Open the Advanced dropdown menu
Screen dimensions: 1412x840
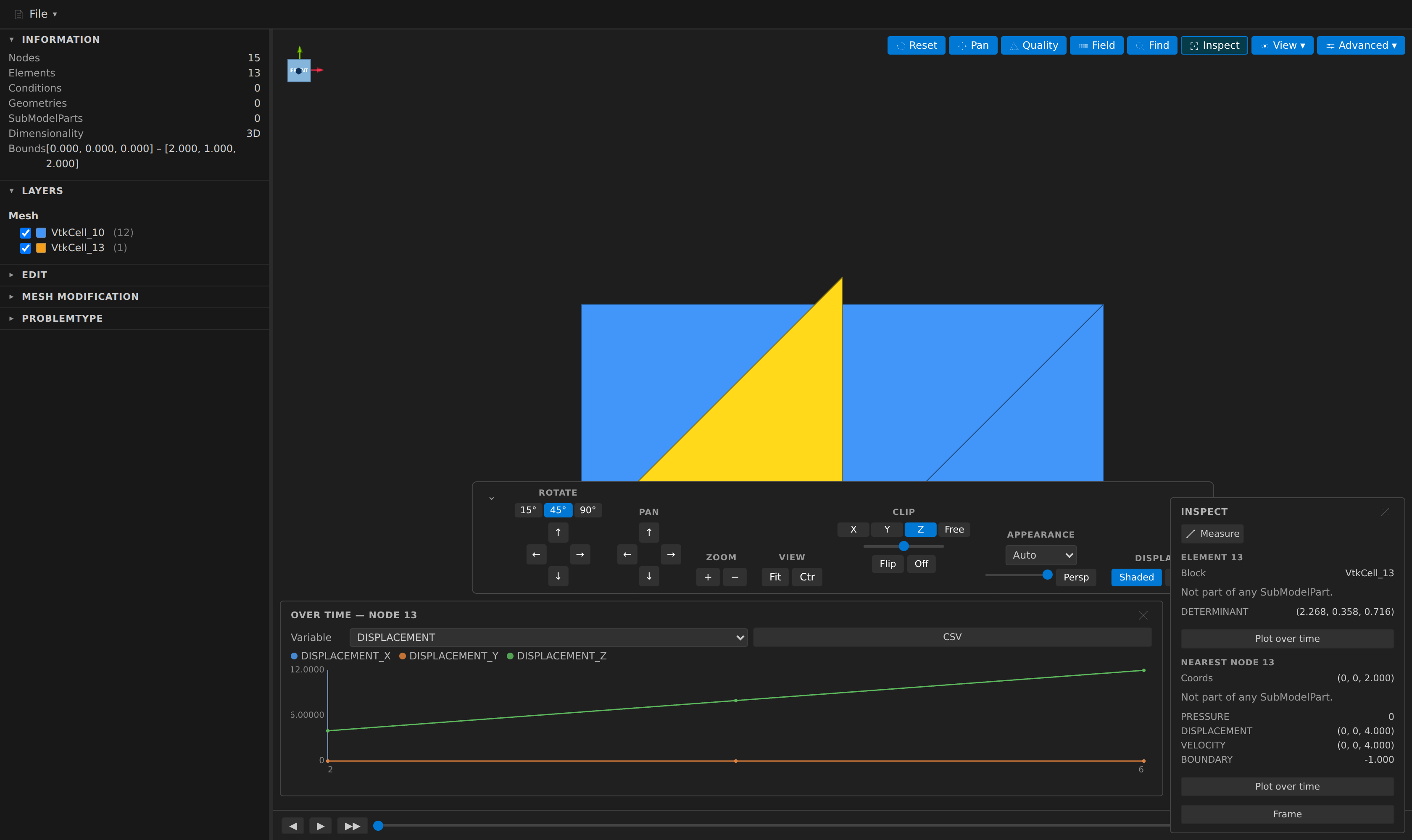pyautogui.click(x=1360, y=45)
